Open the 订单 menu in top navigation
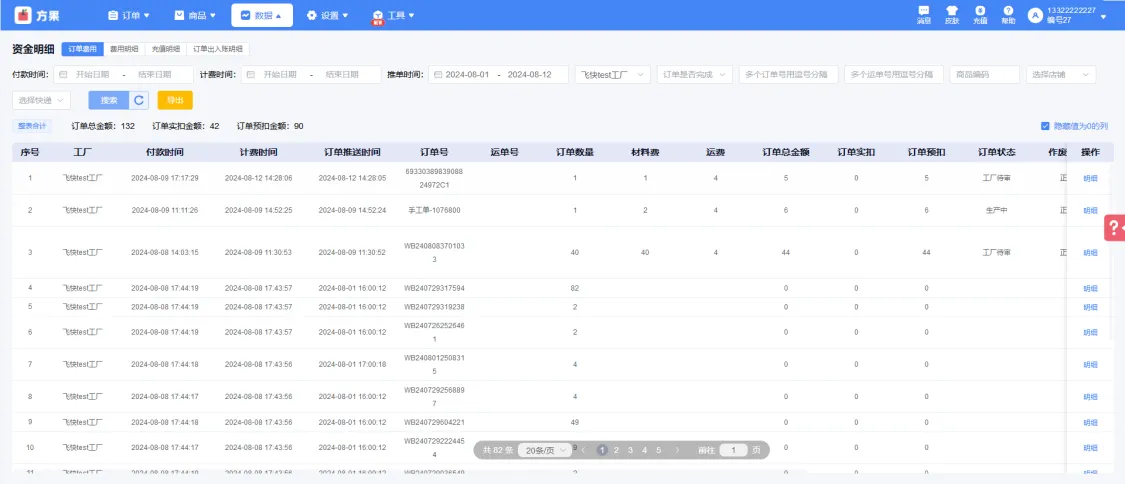 (x=128, y=15)
